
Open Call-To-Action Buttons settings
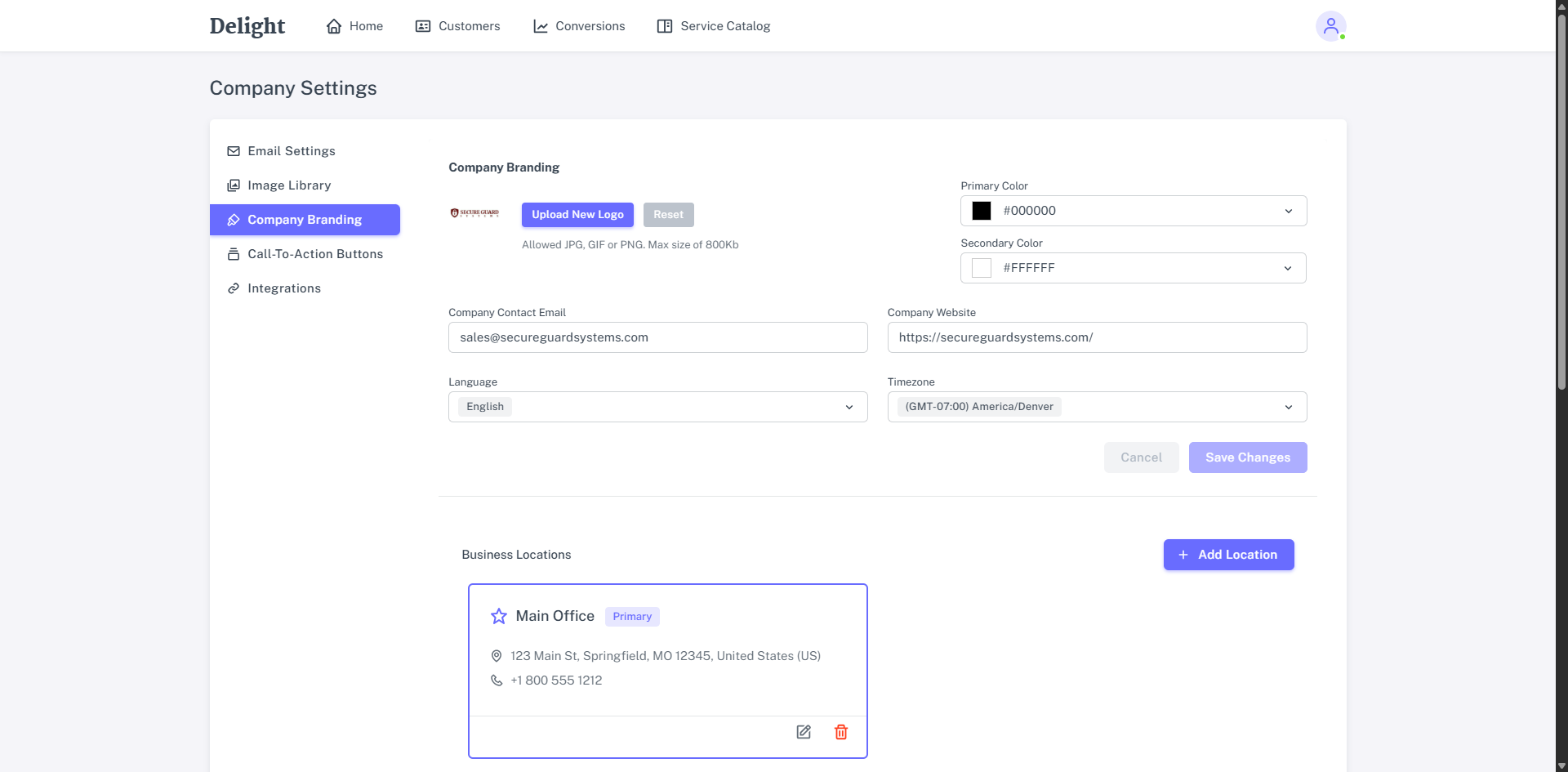314,254
